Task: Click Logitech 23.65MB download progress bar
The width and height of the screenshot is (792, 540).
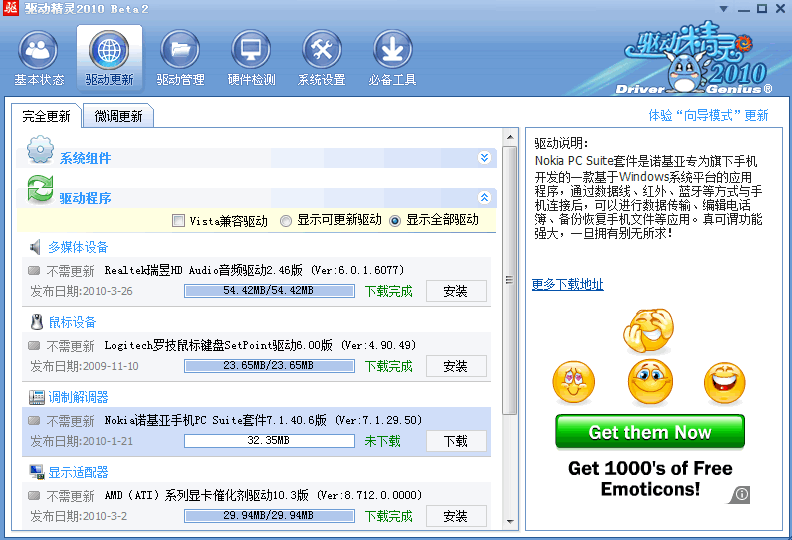Action: [269, 365]
